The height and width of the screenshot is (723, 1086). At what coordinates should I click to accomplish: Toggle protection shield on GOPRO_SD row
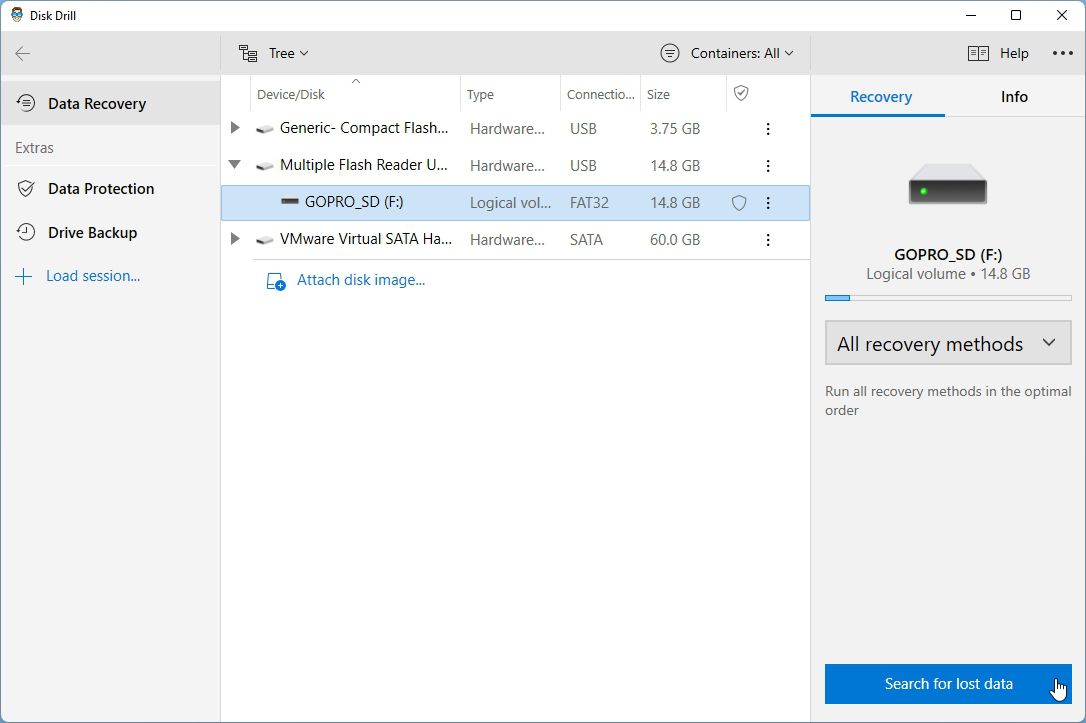pyautogui.click(x=739, y=203)
